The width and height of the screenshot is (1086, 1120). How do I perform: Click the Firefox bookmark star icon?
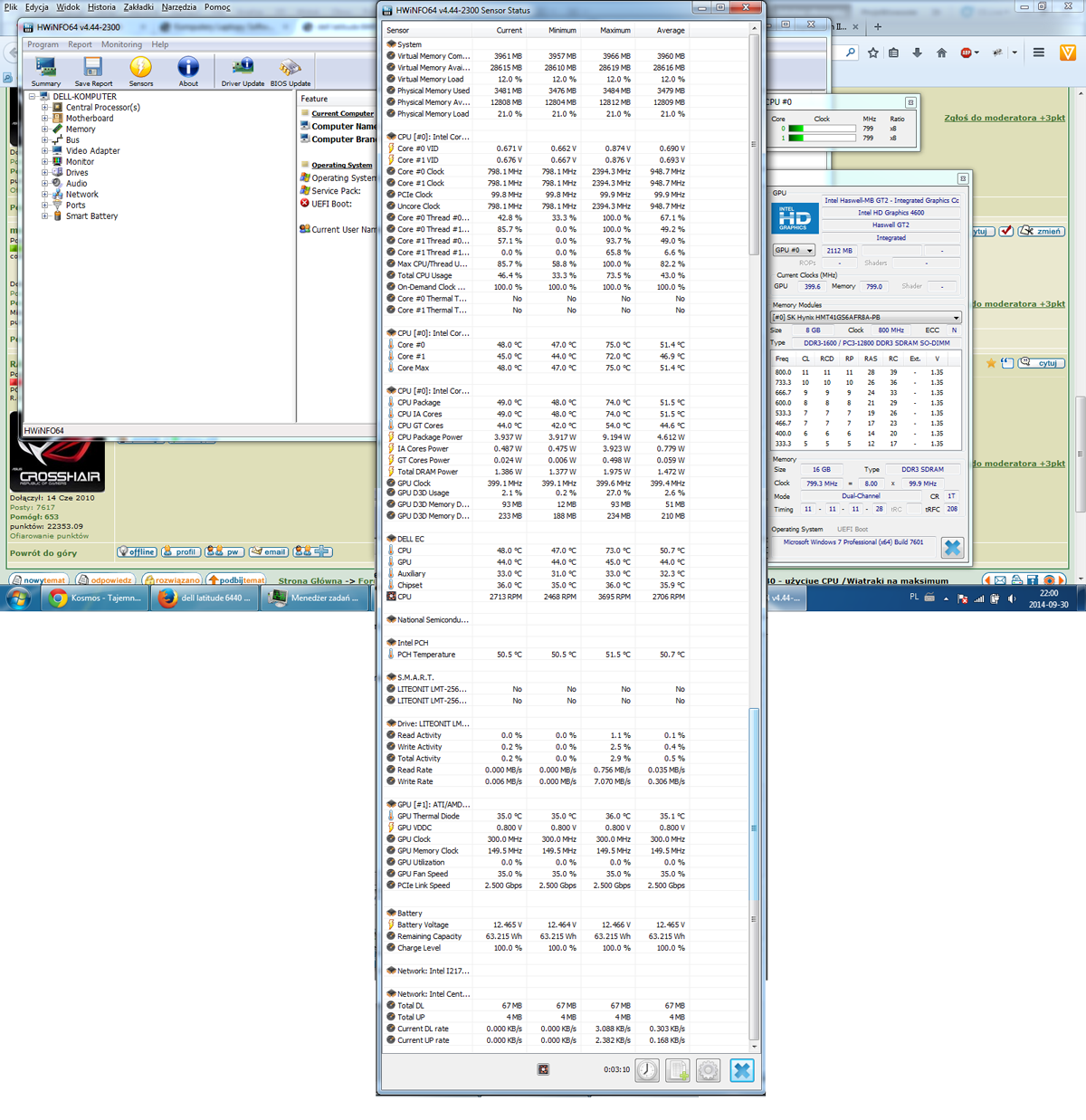(872, 53)
